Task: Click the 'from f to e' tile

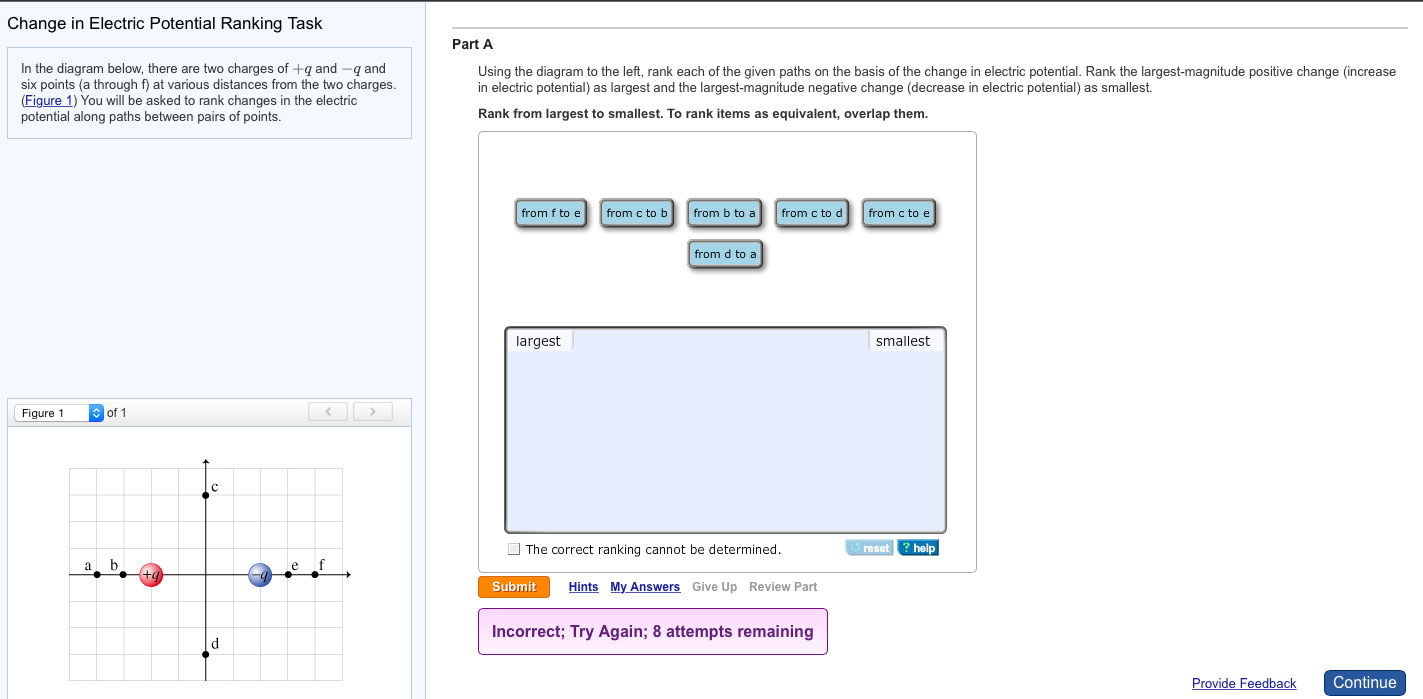Action: pyautogui.click(x=551, y=213)
